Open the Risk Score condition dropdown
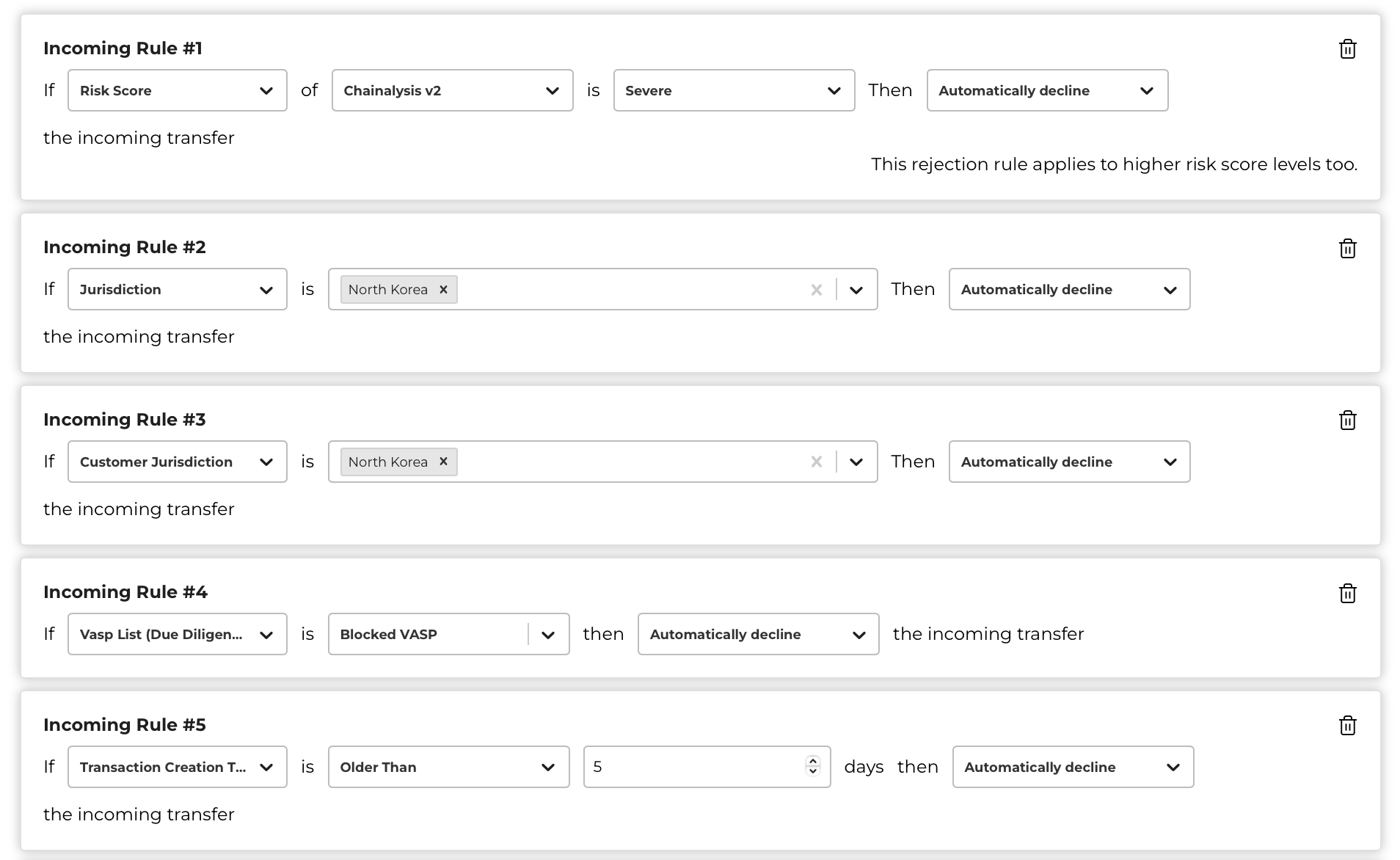This screenshot has width=1400, height=860. (x=178, y=90)
